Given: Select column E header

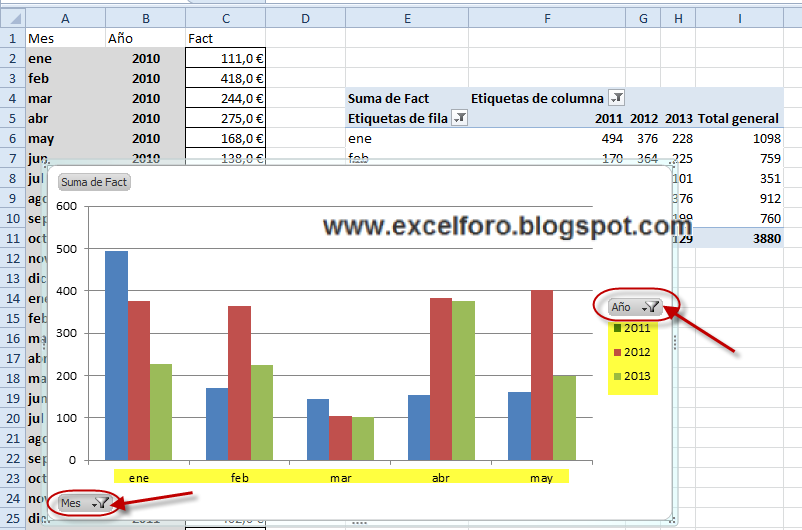Looking at the screenshot, I should 407,18.
